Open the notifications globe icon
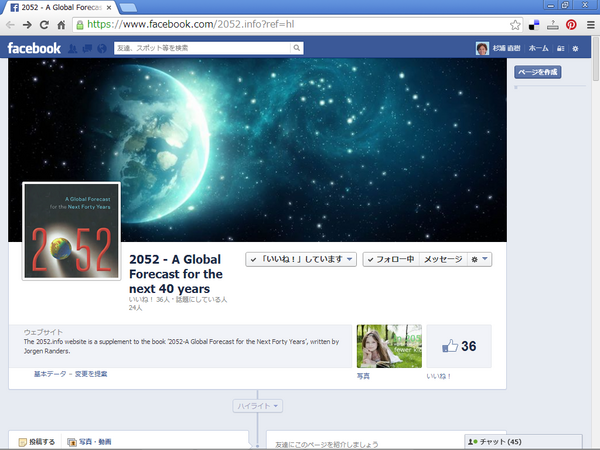This screenshot has height=450, width=600. point(102,48)
